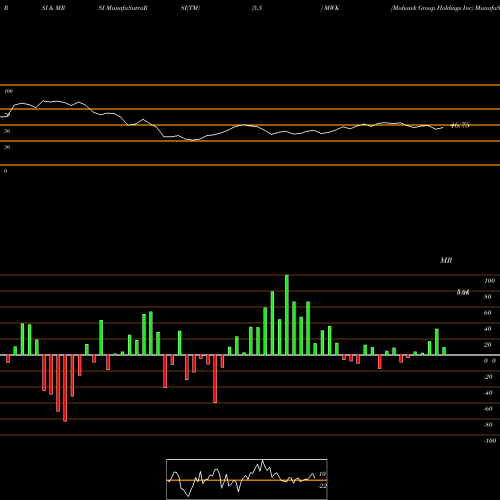Screen dimensions: 500x500
Task: Click the 50 label on RSI axis
Action: pyautogui.click(x=7, y=131)
